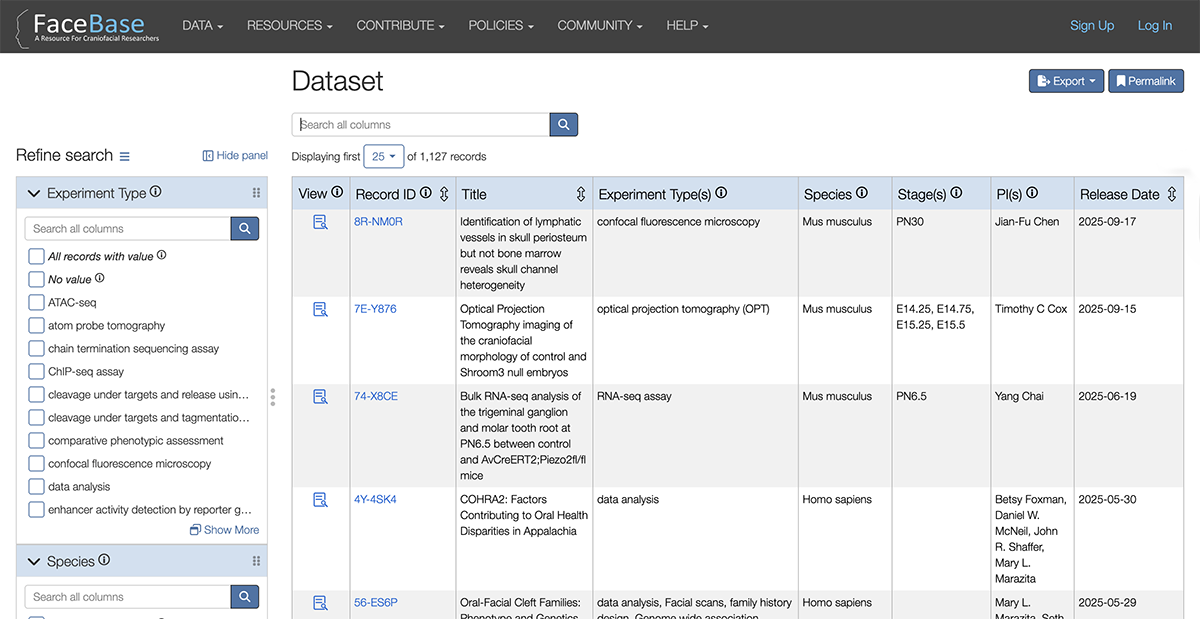Image resolution: width=1200 pixels, height=619 pixels.
Task: Open record 7E-Y876 via its link
Action: (375, 309)
